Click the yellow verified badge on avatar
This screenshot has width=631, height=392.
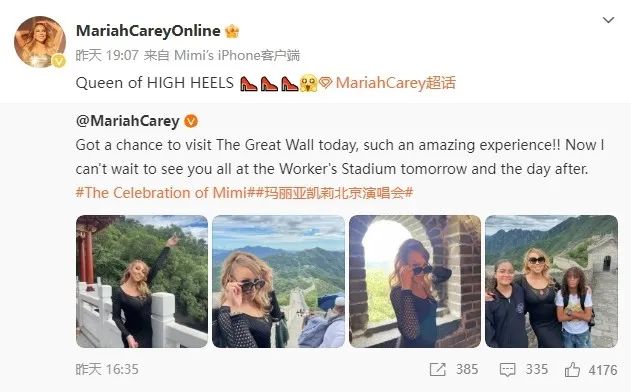click(59, 61)
